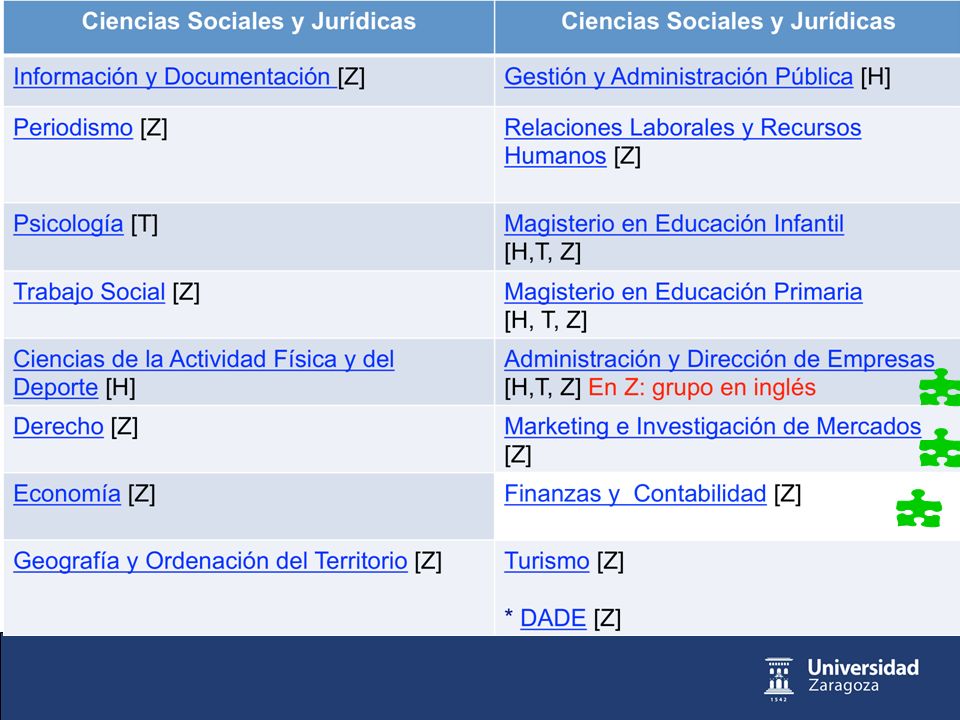Click the green puzzle icon beside Finanzas y Contabilidad
The width and height of the screenshot is (960, 720).
point(918,508)
